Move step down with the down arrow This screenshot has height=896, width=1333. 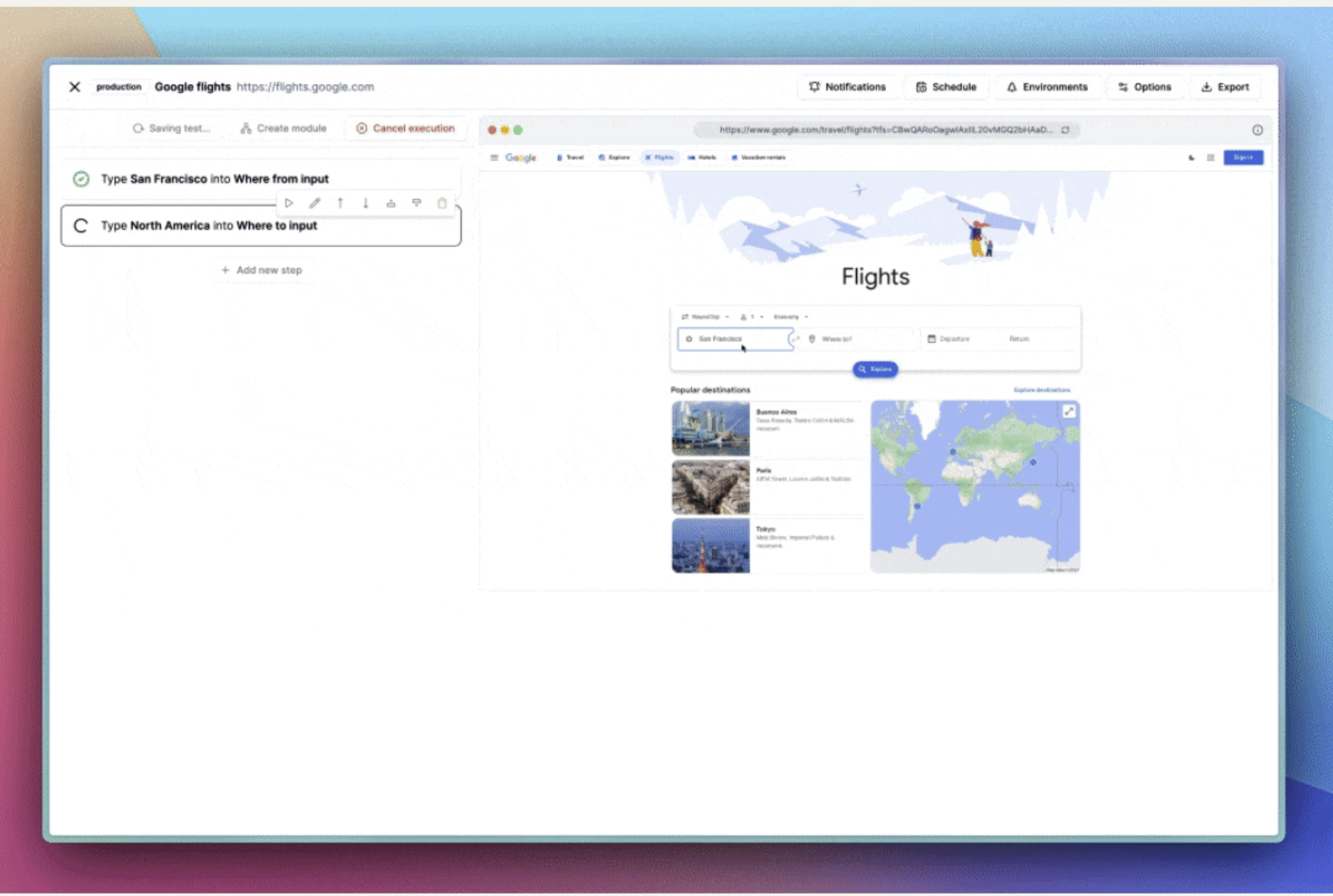[x=366, y=203]
